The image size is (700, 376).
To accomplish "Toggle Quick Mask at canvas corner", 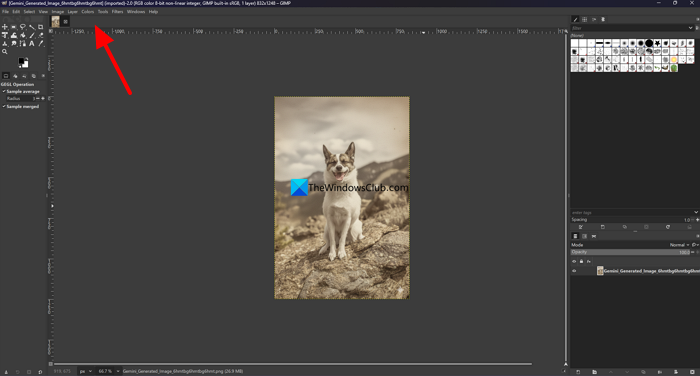I will coord(50,364).
